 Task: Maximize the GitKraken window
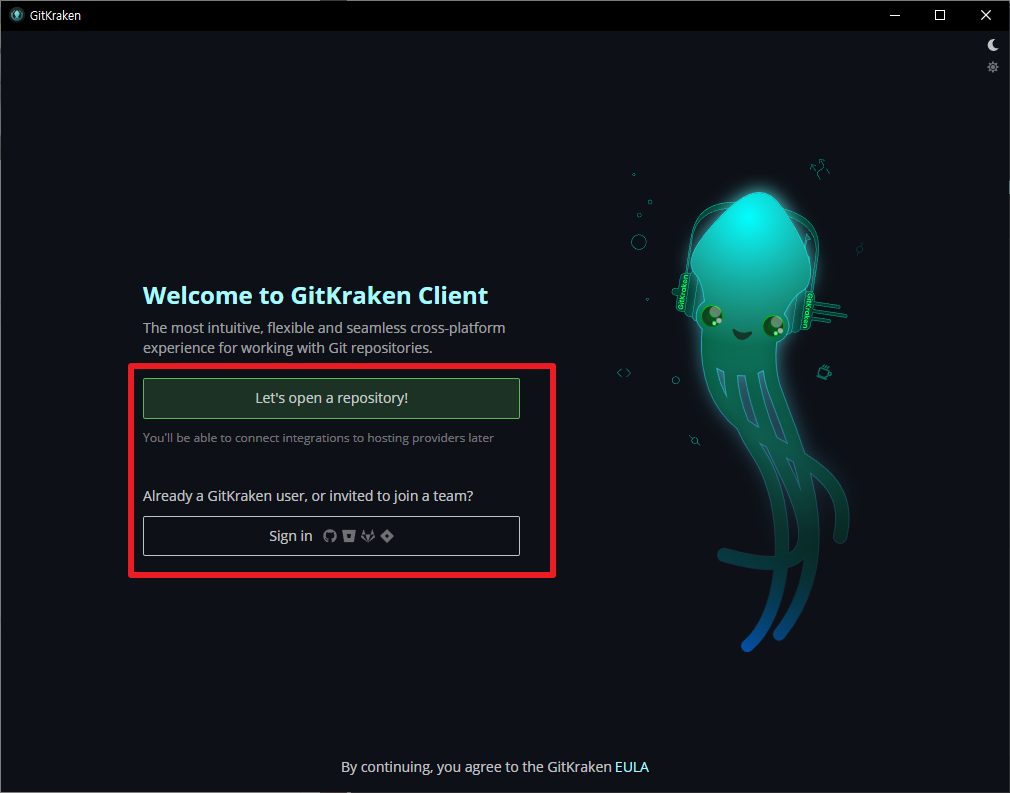point(940,15)
